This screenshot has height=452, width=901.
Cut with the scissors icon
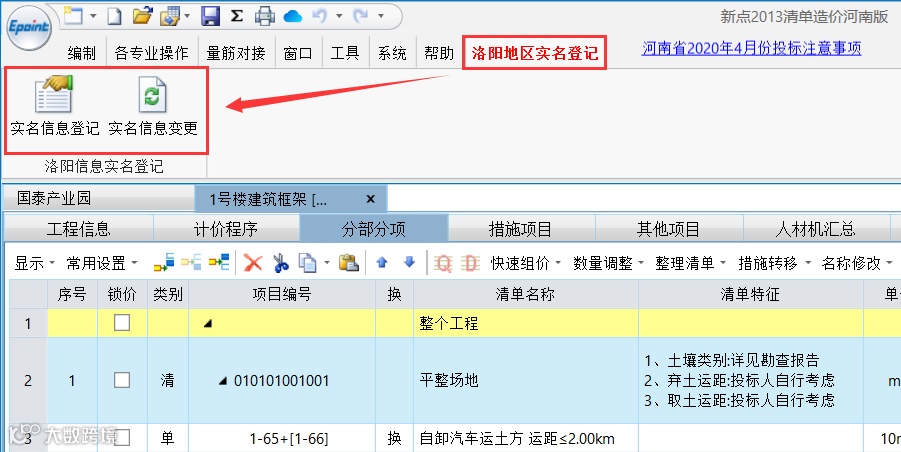pyautogui.click(x=280, y=263)
